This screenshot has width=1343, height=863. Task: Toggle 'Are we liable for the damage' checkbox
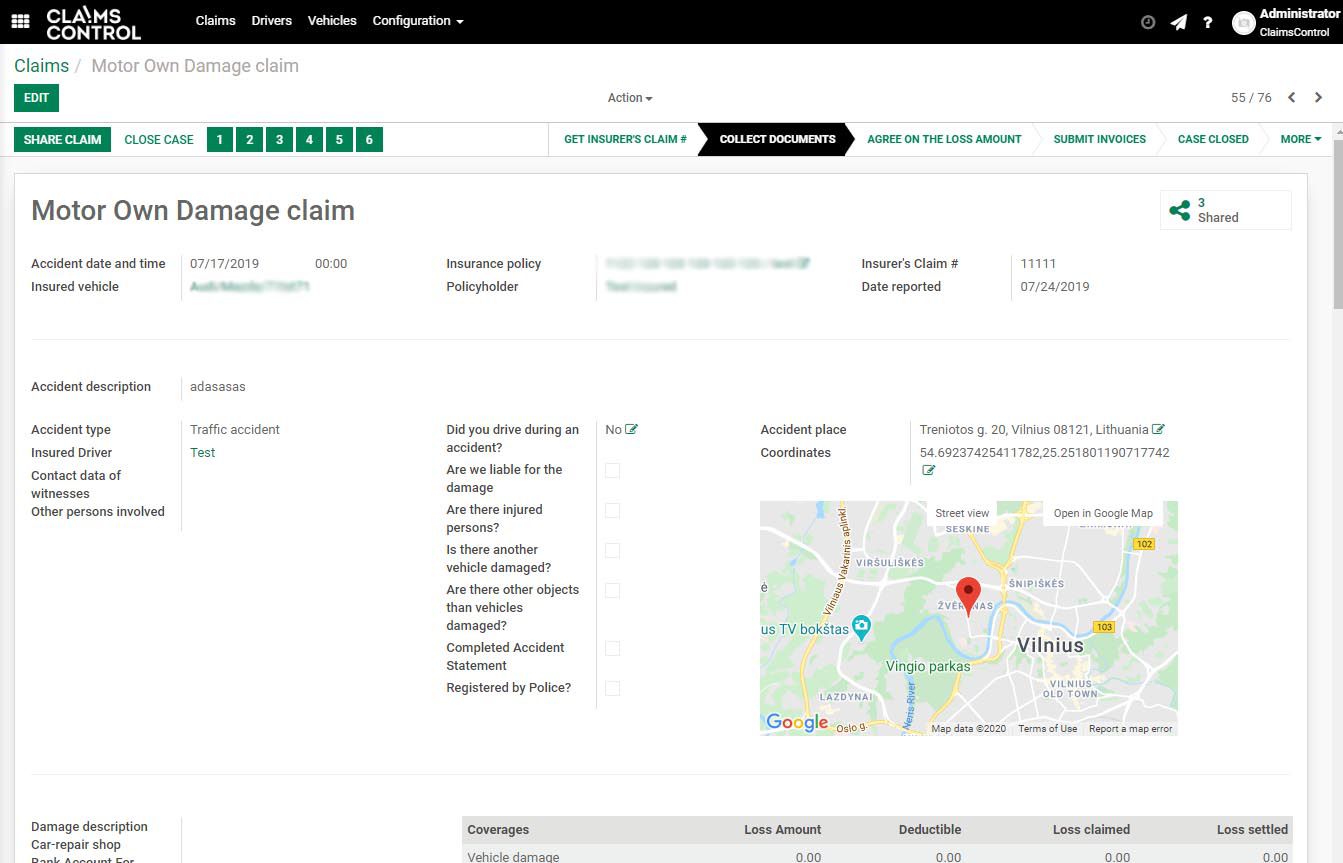click(x=613, y=470)
